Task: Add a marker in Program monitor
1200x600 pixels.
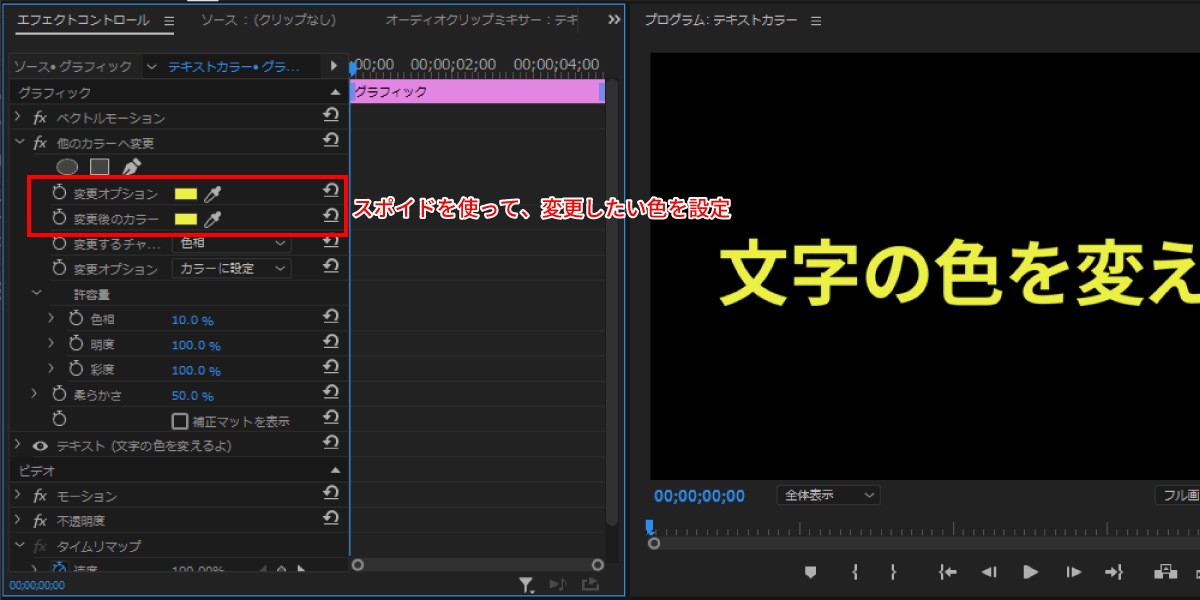Action: pos(811,572)
